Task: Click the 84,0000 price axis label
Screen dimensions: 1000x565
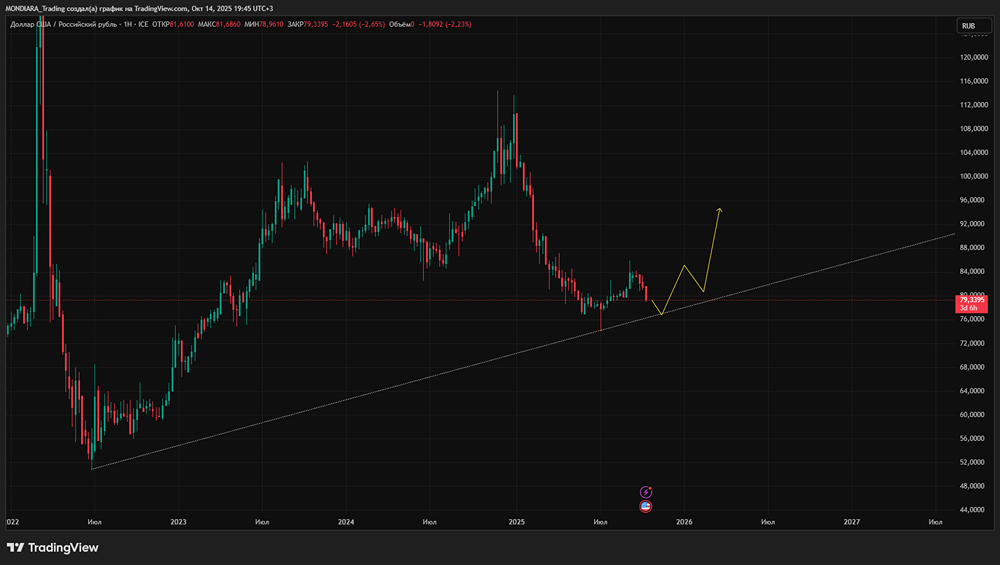Action: pos(974,272)
